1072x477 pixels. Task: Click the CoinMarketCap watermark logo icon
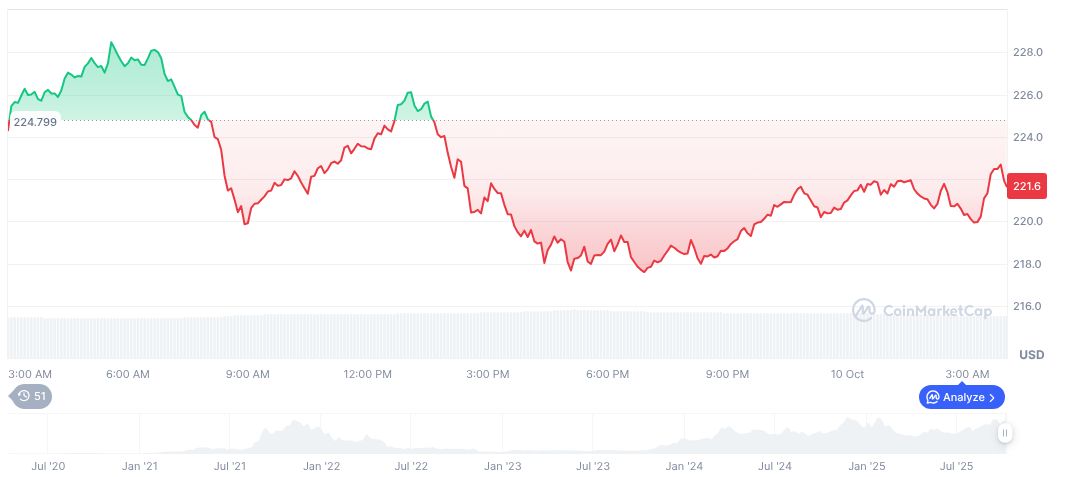coord(863,311)
